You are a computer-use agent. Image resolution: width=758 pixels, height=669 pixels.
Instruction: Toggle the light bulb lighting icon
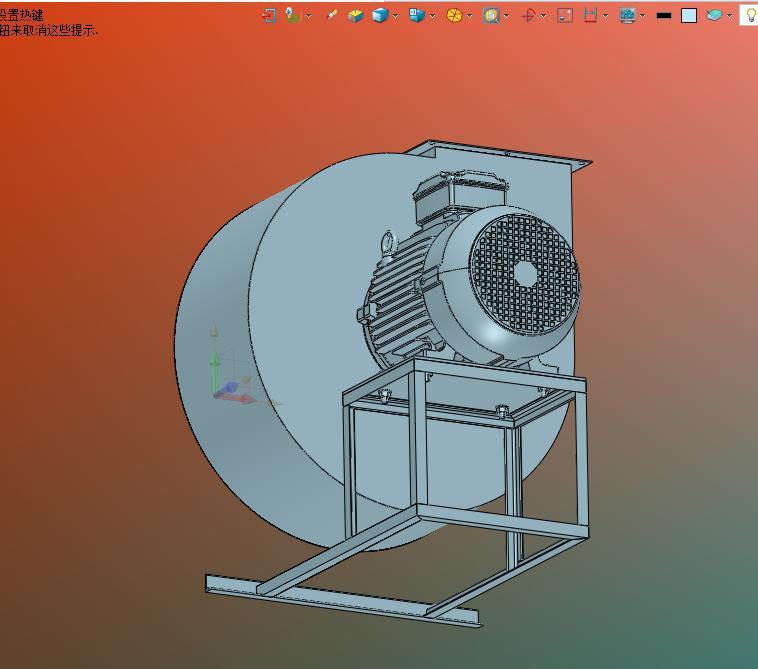click(750, 15)
